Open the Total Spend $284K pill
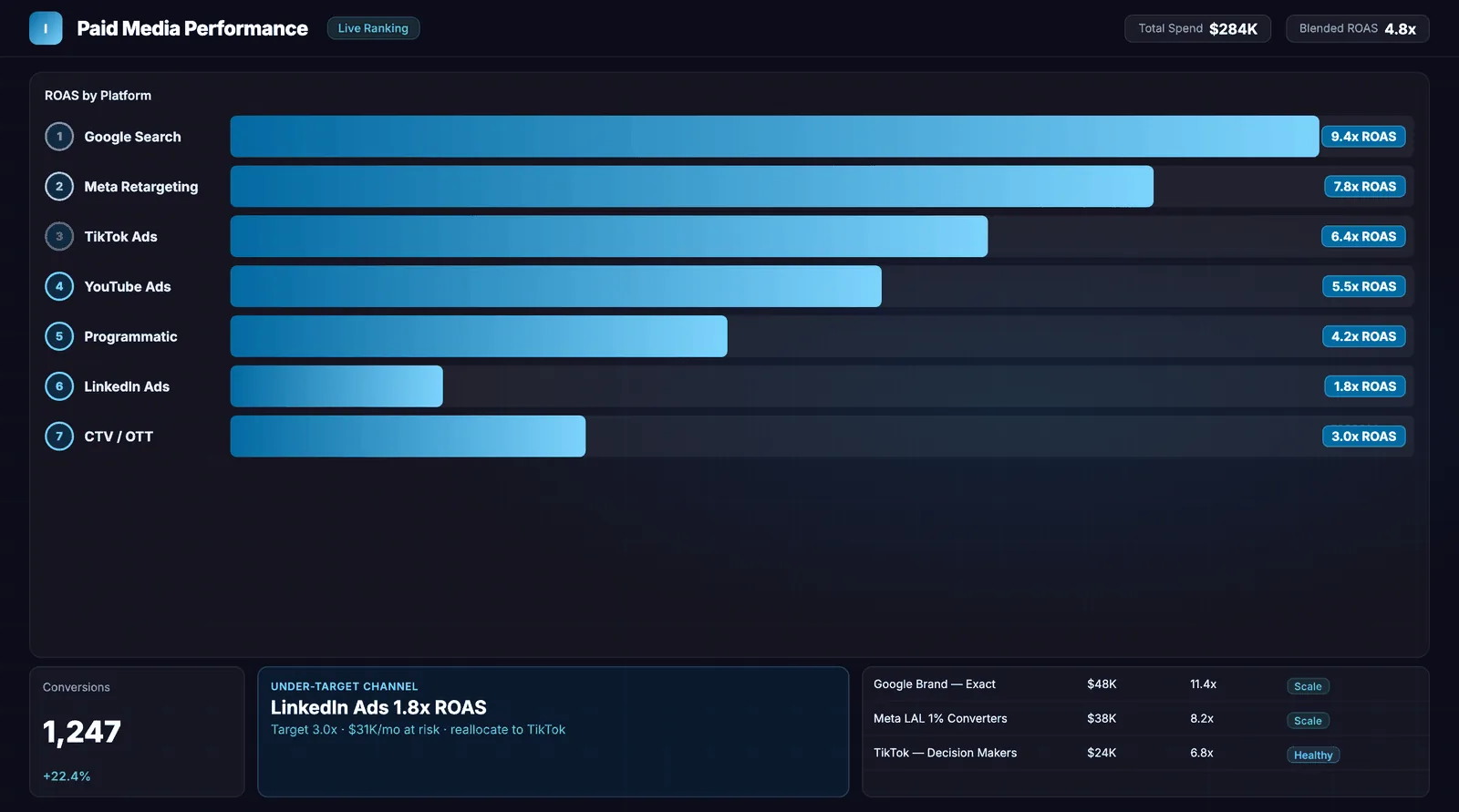 point(1197,28)
